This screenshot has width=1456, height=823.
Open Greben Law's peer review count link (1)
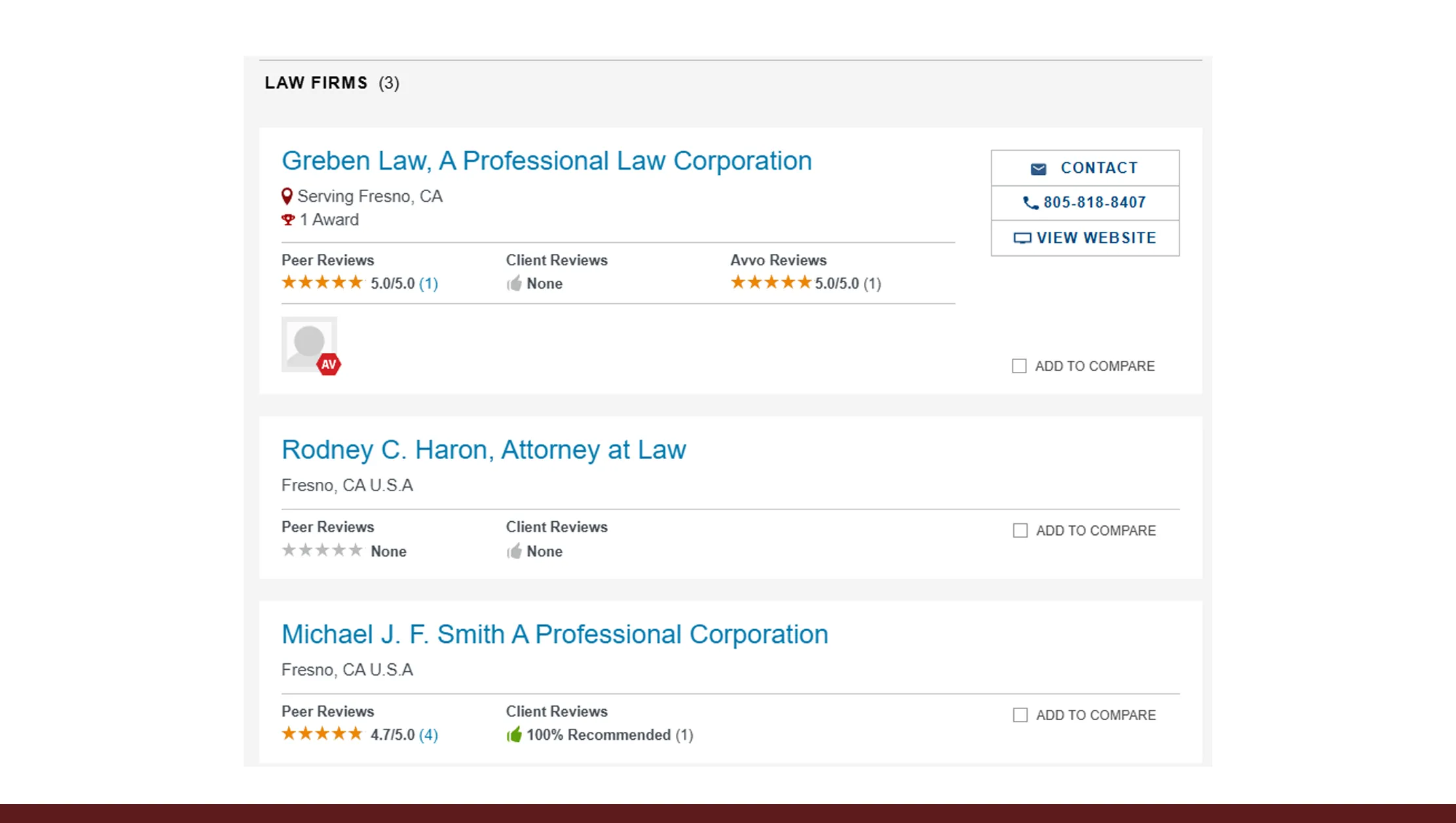click(x=430, y=283)
